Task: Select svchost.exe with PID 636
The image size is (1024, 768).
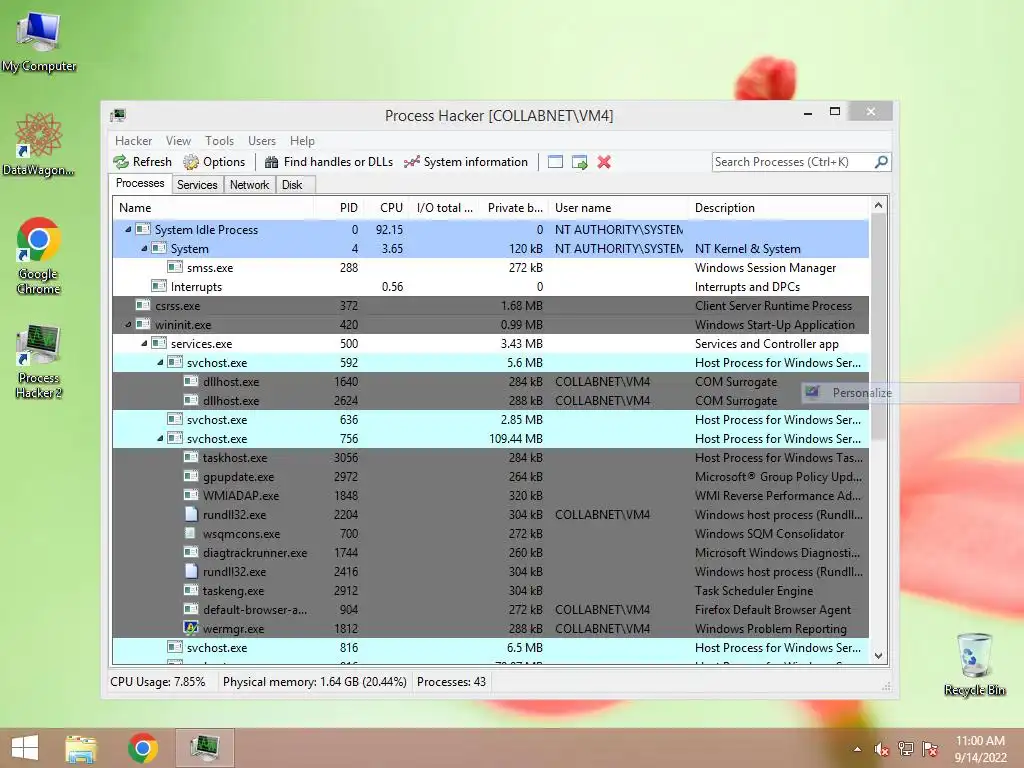Action: click(x=490, y=419)
